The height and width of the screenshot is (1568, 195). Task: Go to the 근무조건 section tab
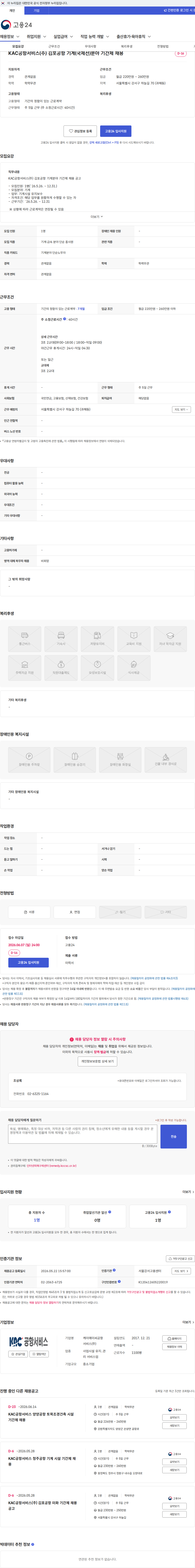tap(54, 46)
